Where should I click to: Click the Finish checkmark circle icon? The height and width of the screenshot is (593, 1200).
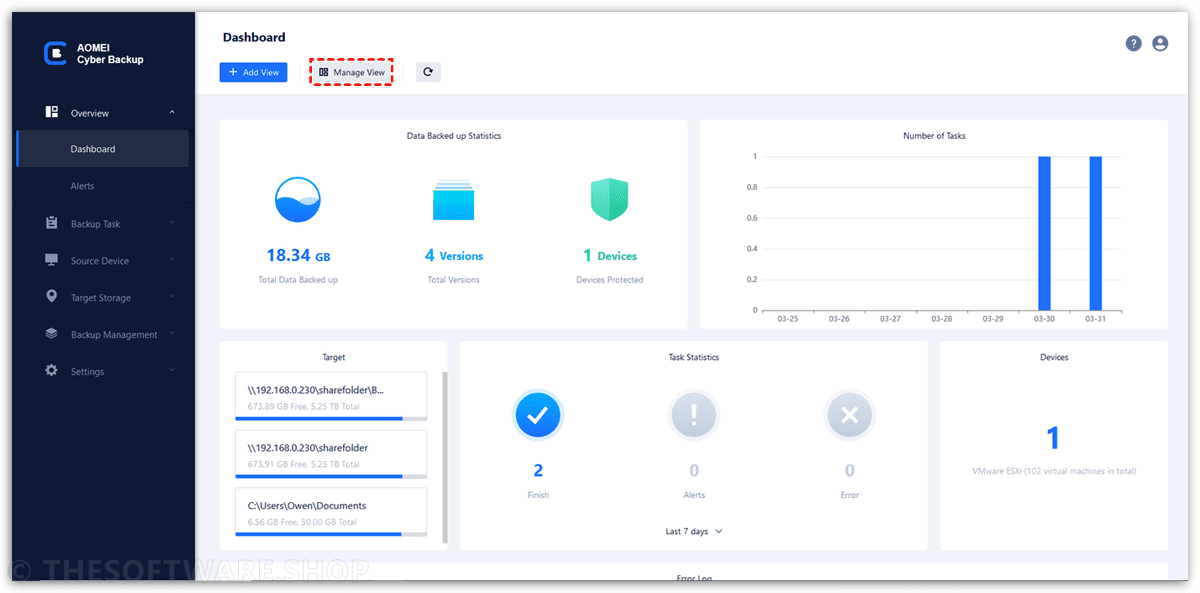pos(538,416)
